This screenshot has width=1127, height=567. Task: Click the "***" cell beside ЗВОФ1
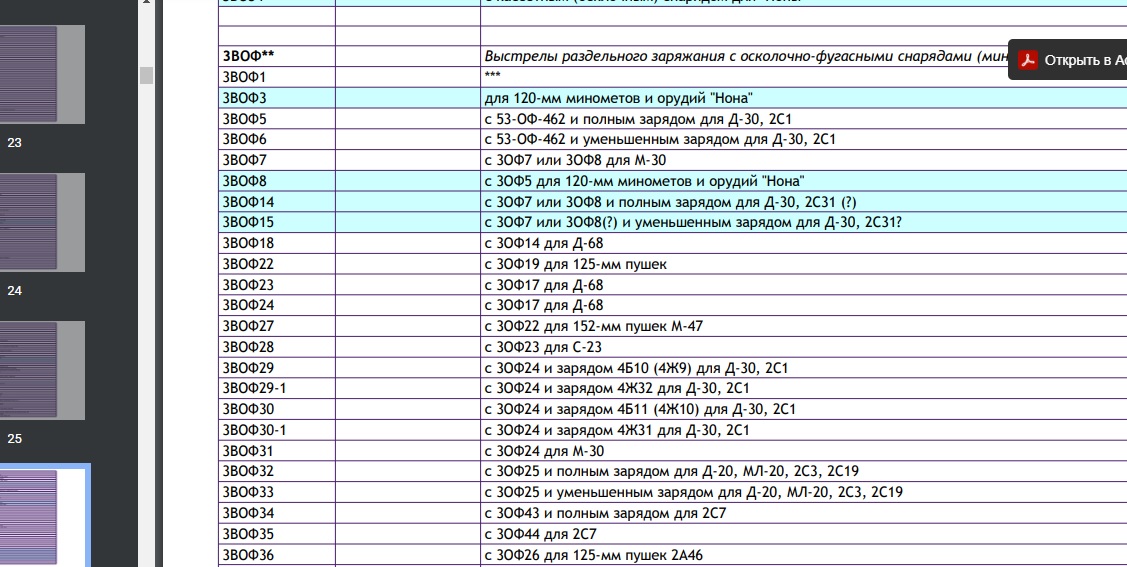pos(492,77)
